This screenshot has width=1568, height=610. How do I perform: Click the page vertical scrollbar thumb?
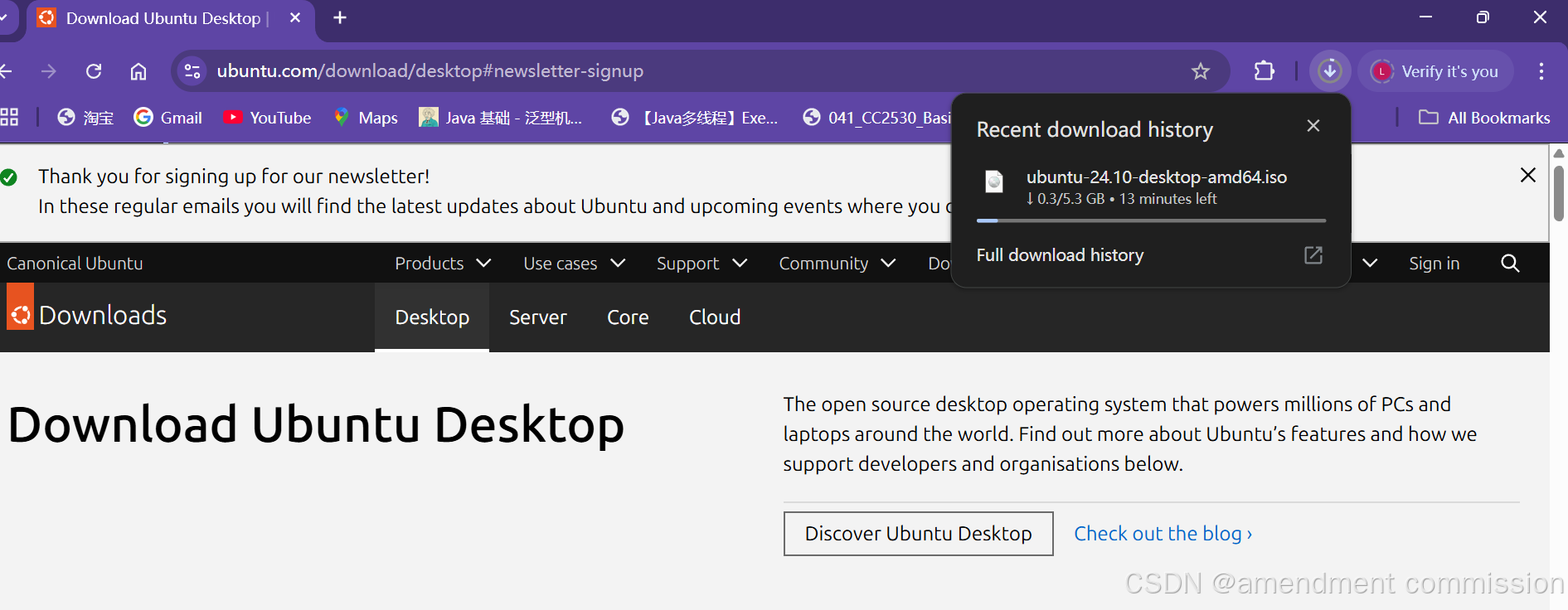tap(1559, 192)
